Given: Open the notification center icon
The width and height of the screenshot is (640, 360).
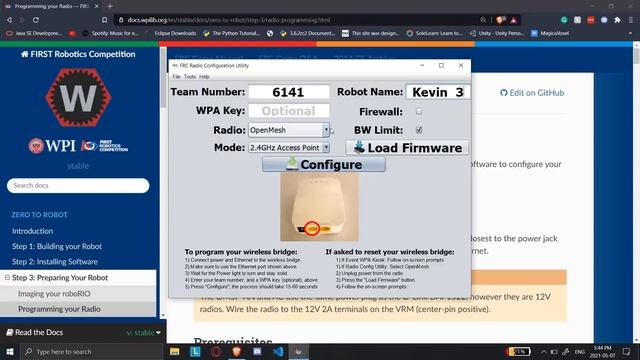Looking at the screenshot, I should click(x=627, y=351).
